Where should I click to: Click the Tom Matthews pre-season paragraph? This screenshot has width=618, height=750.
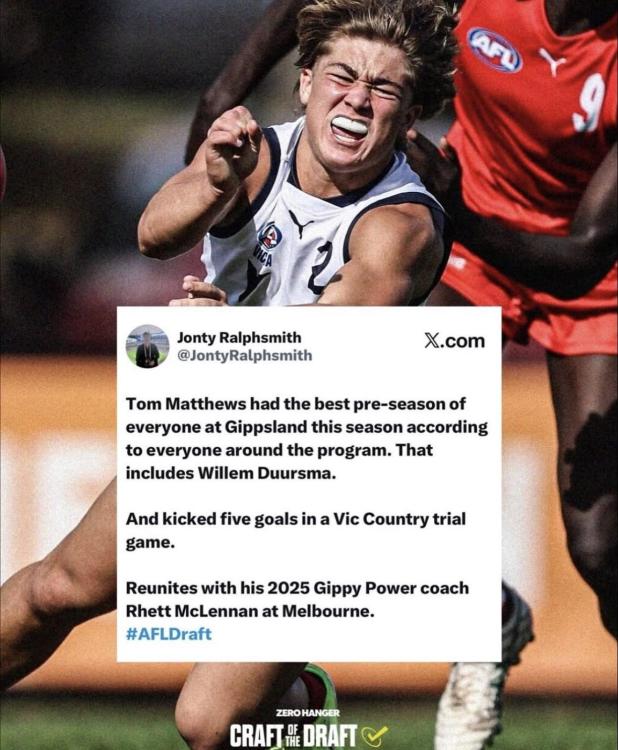click(307, 439)
